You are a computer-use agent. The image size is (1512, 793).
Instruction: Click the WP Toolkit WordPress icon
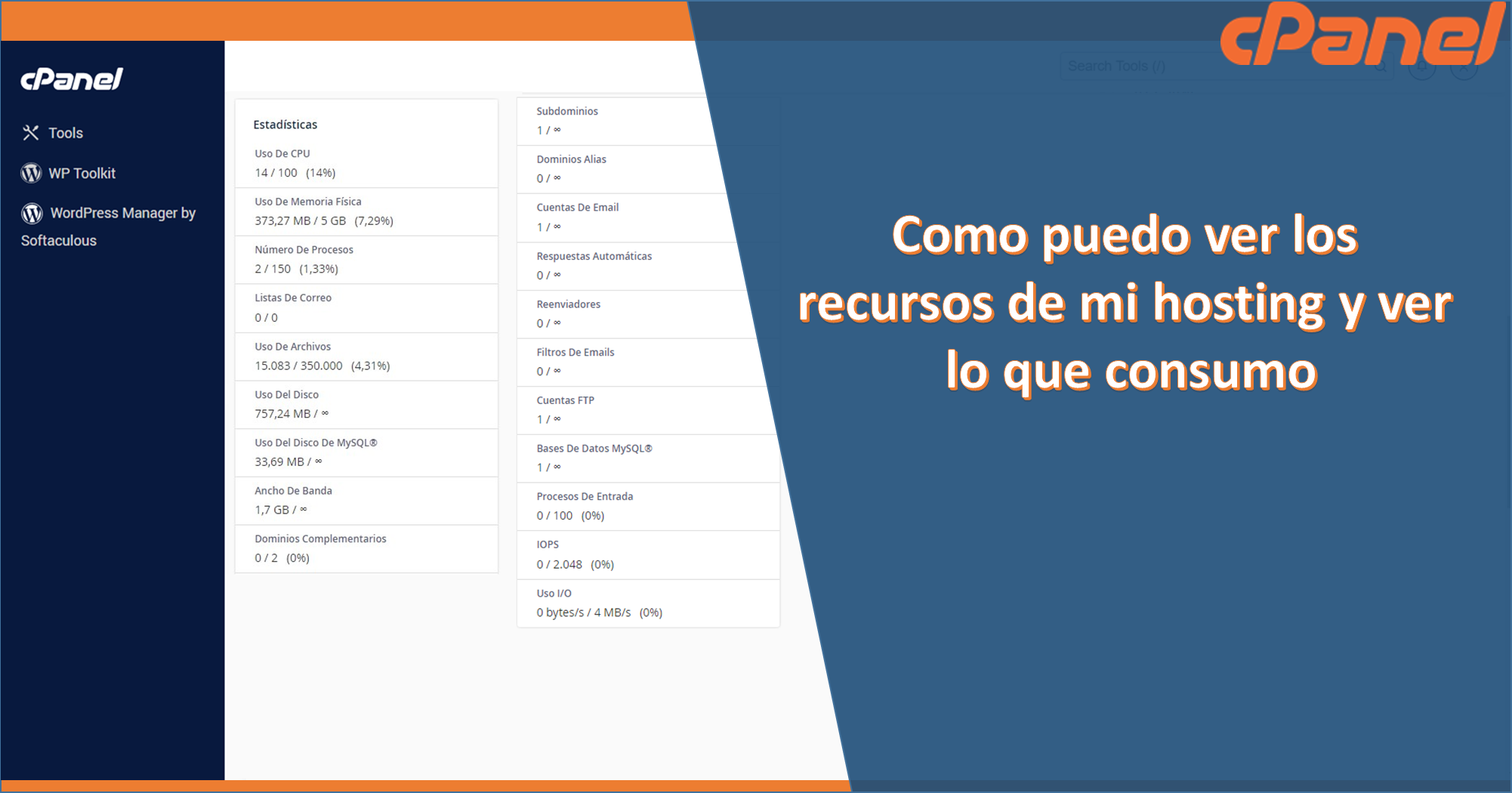click(31, 173)
